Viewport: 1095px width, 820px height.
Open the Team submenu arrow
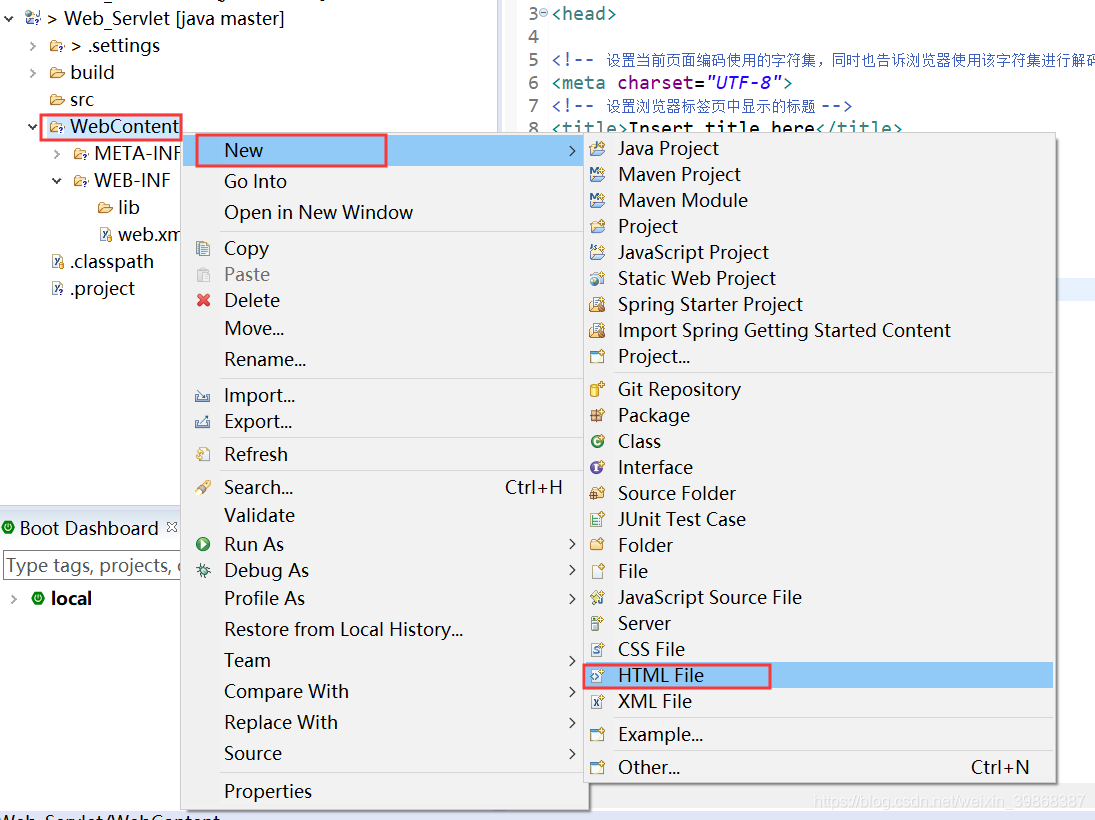[x=572, y=661]
